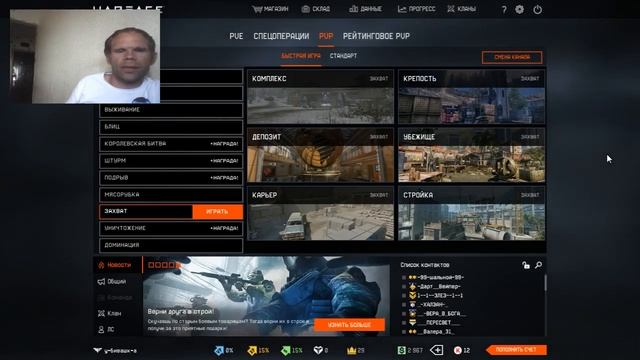Select contact 1--1--ЗЛЕЗ--1--1
This screenshot has width=640, height=360.
click(x=435, y=296)
